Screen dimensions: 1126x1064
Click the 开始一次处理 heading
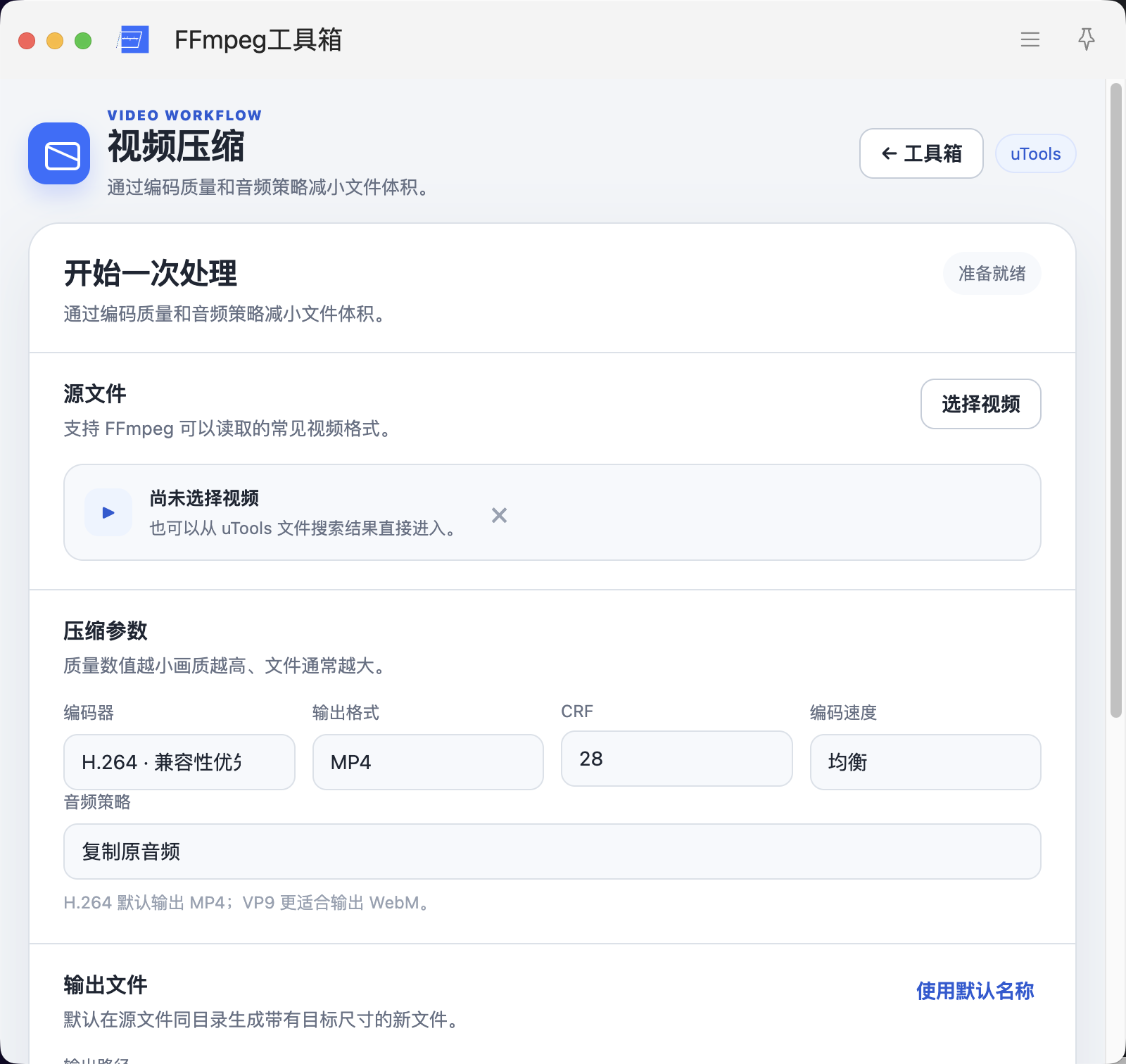[151, 273]
